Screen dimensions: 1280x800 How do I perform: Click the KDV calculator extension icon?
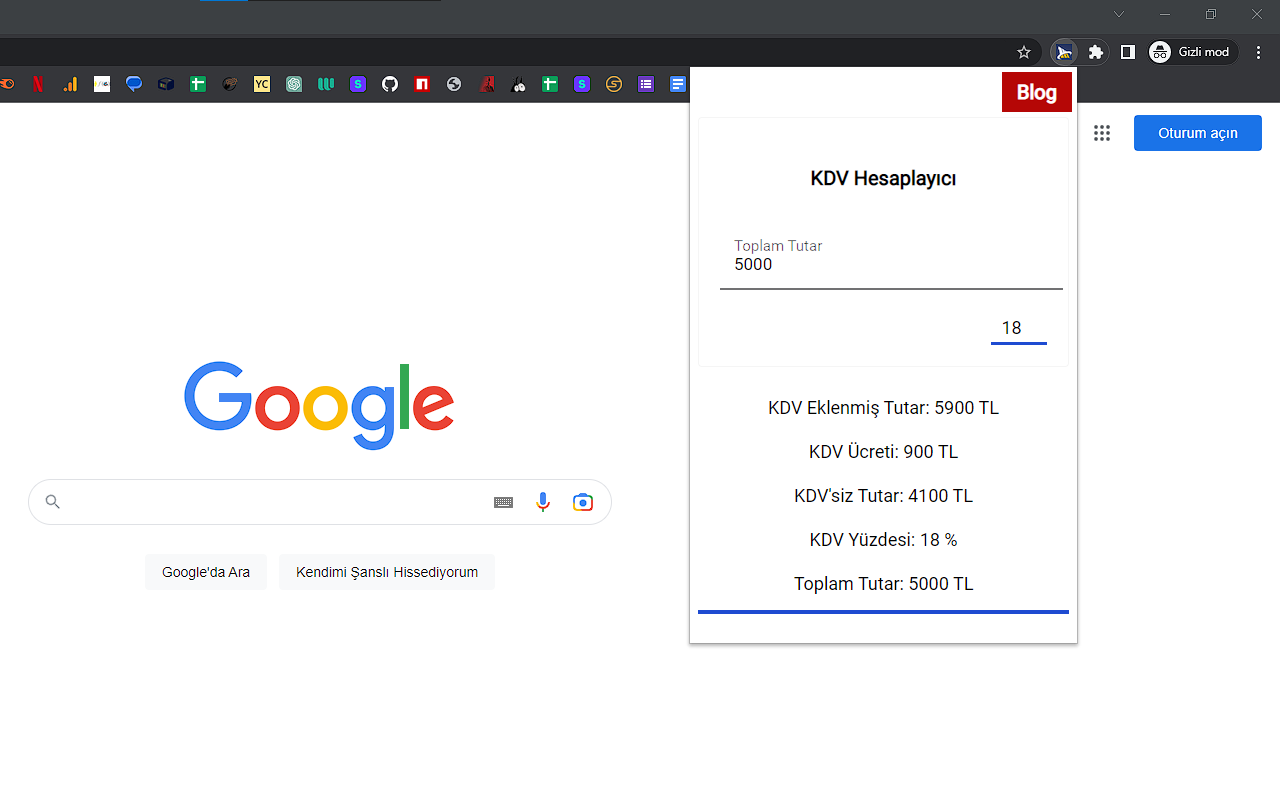tap(1065, 52)
